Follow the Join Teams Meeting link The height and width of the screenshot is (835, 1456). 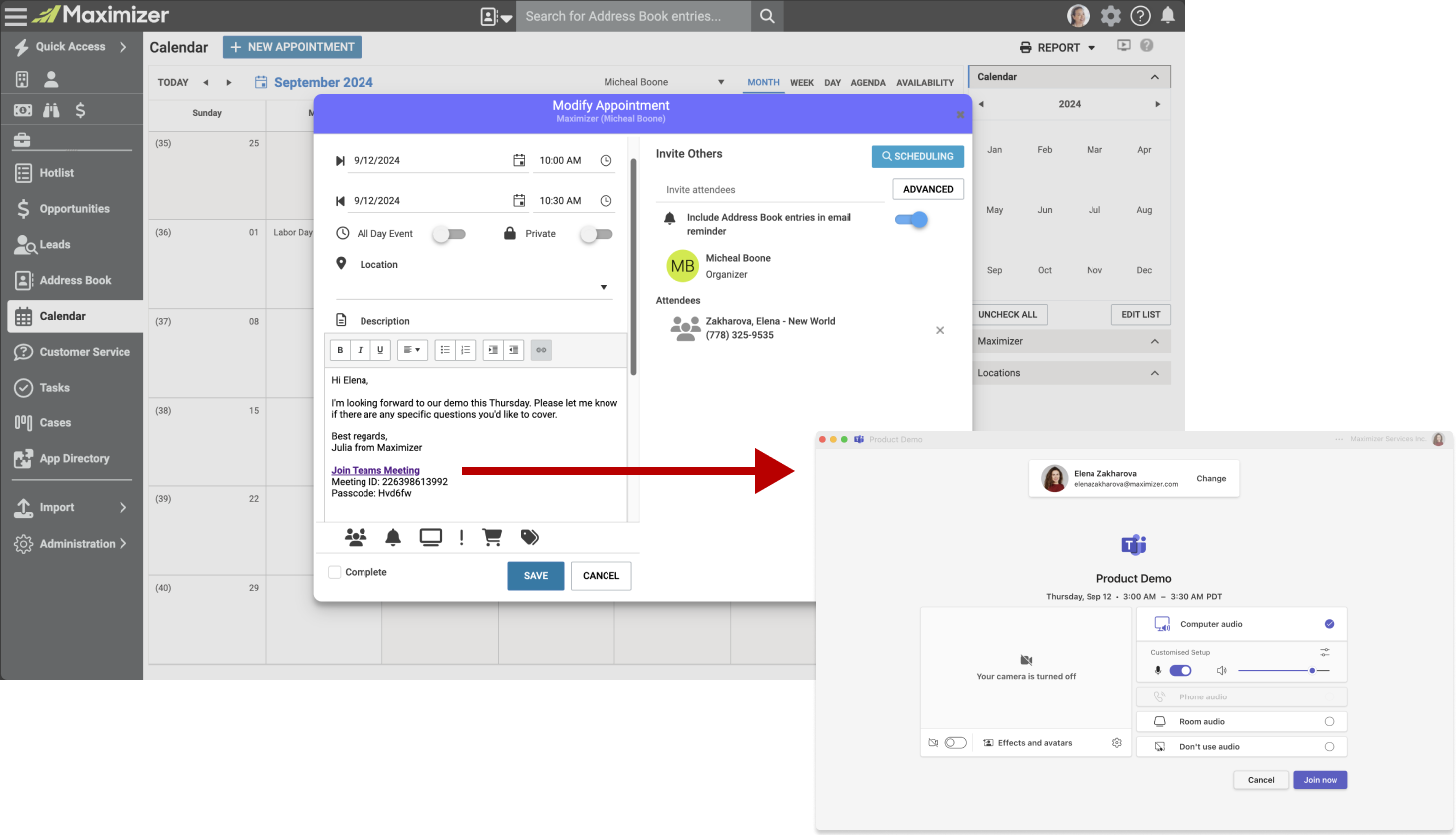375,470
